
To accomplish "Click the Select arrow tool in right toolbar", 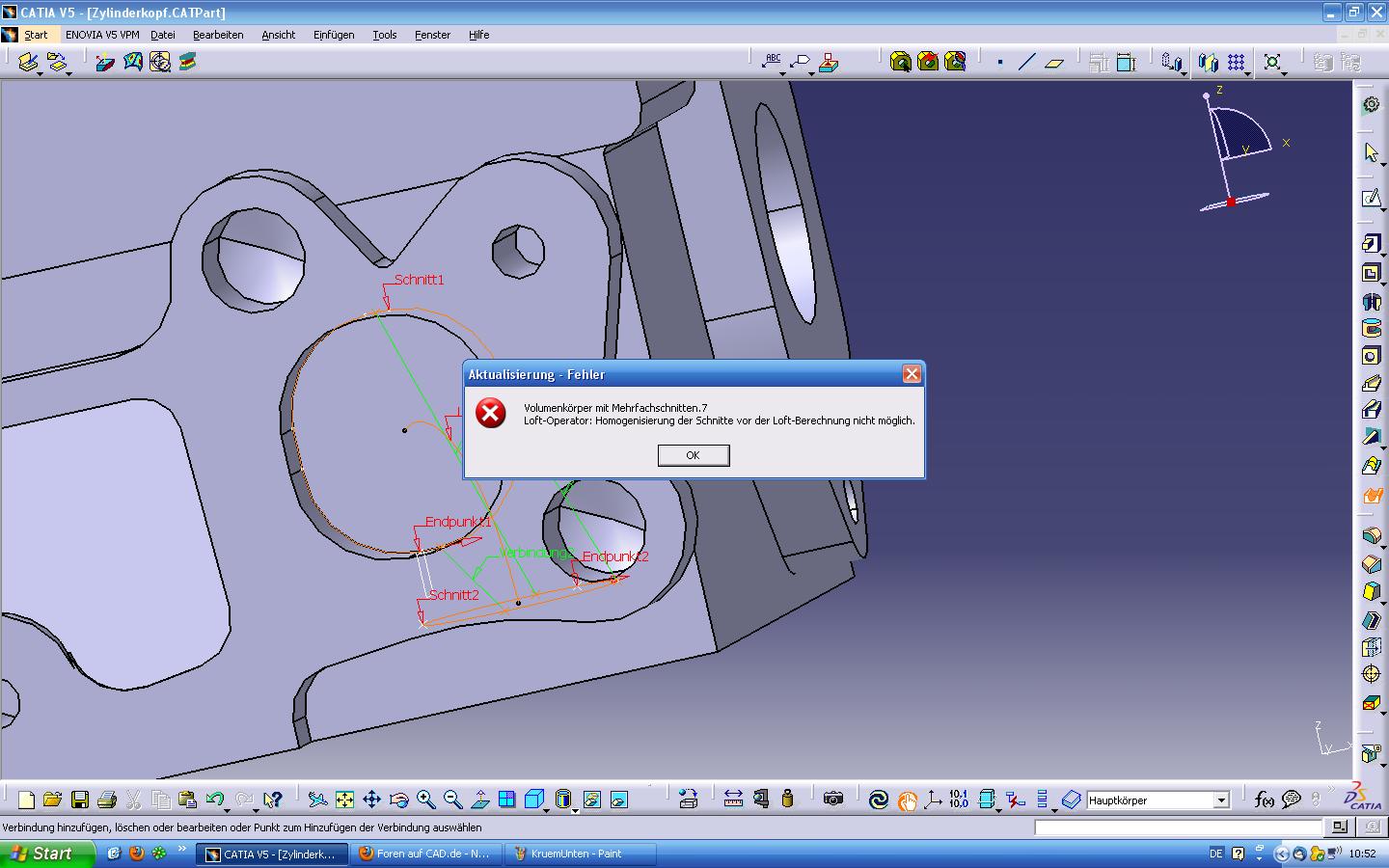I will (x=1371, y=152).
